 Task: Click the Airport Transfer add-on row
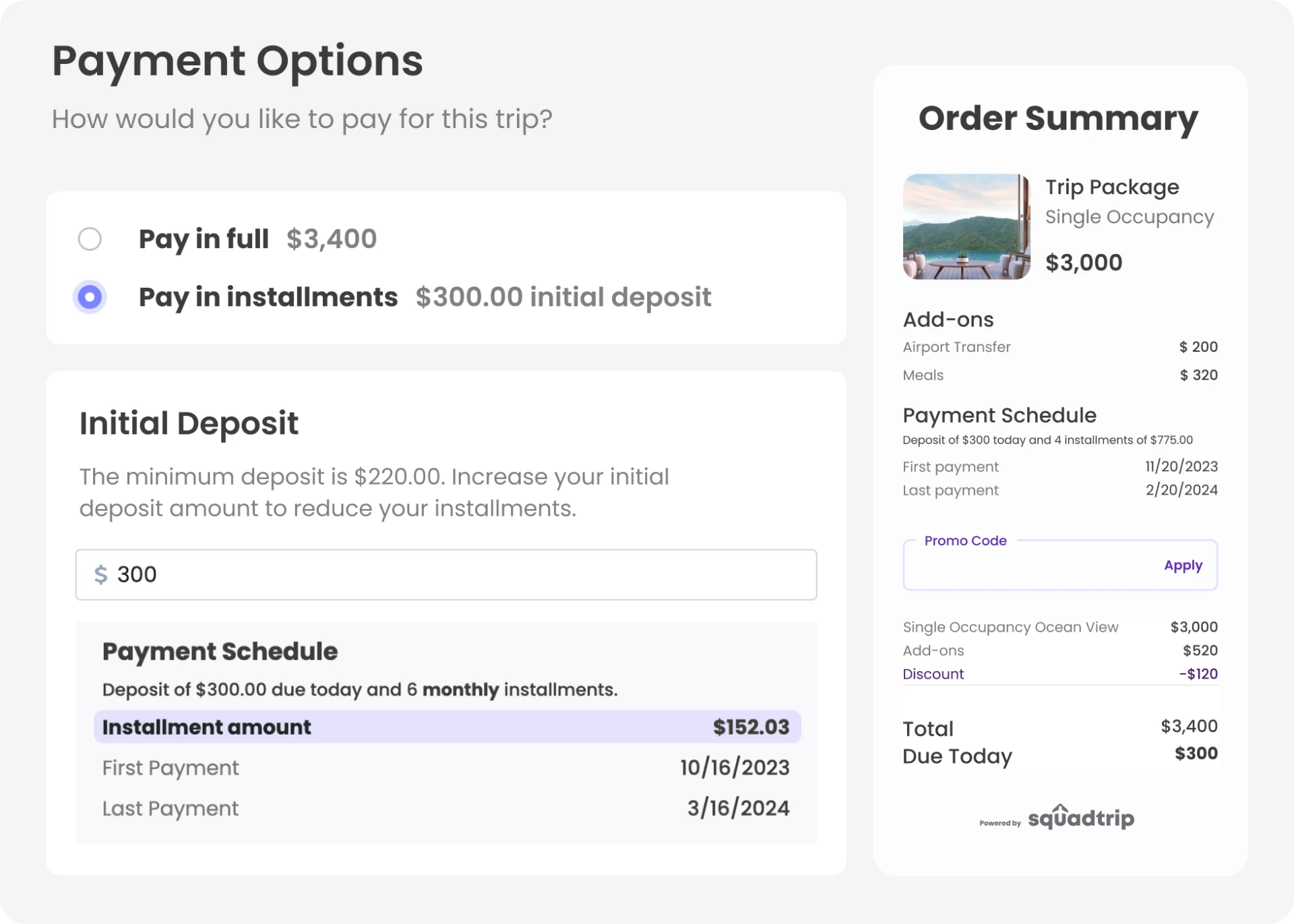pyautogui.click(x=956, y=347)
